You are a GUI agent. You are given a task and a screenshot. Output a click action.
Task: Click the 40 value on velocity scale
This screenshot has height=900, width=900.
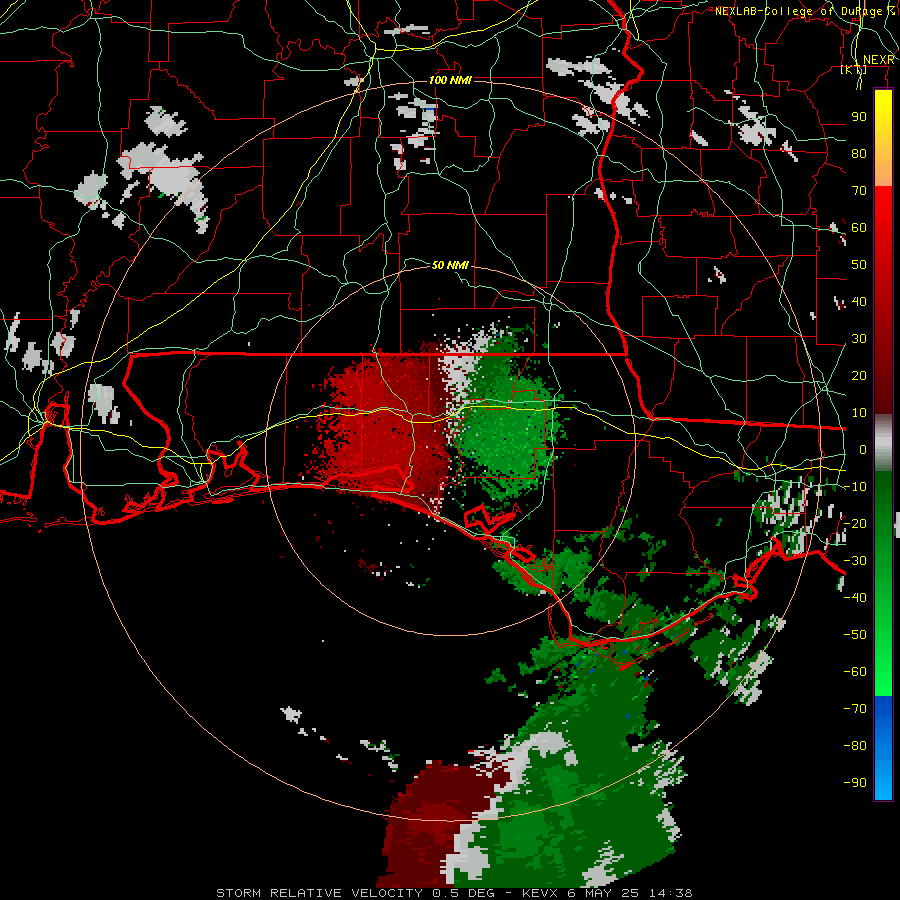click(859, 301)
